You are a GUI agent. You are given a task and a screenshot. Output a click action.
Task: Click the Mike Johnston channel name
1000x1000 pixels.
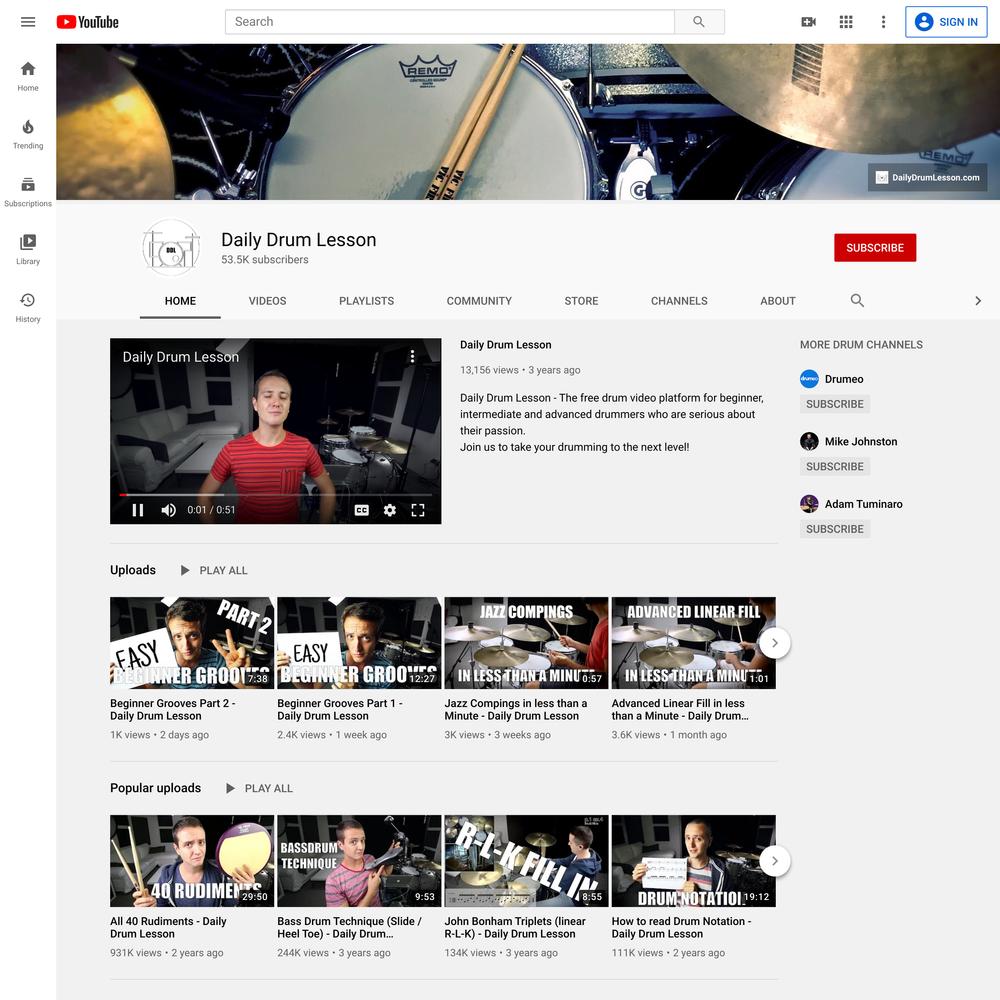[x=861, y=441]
